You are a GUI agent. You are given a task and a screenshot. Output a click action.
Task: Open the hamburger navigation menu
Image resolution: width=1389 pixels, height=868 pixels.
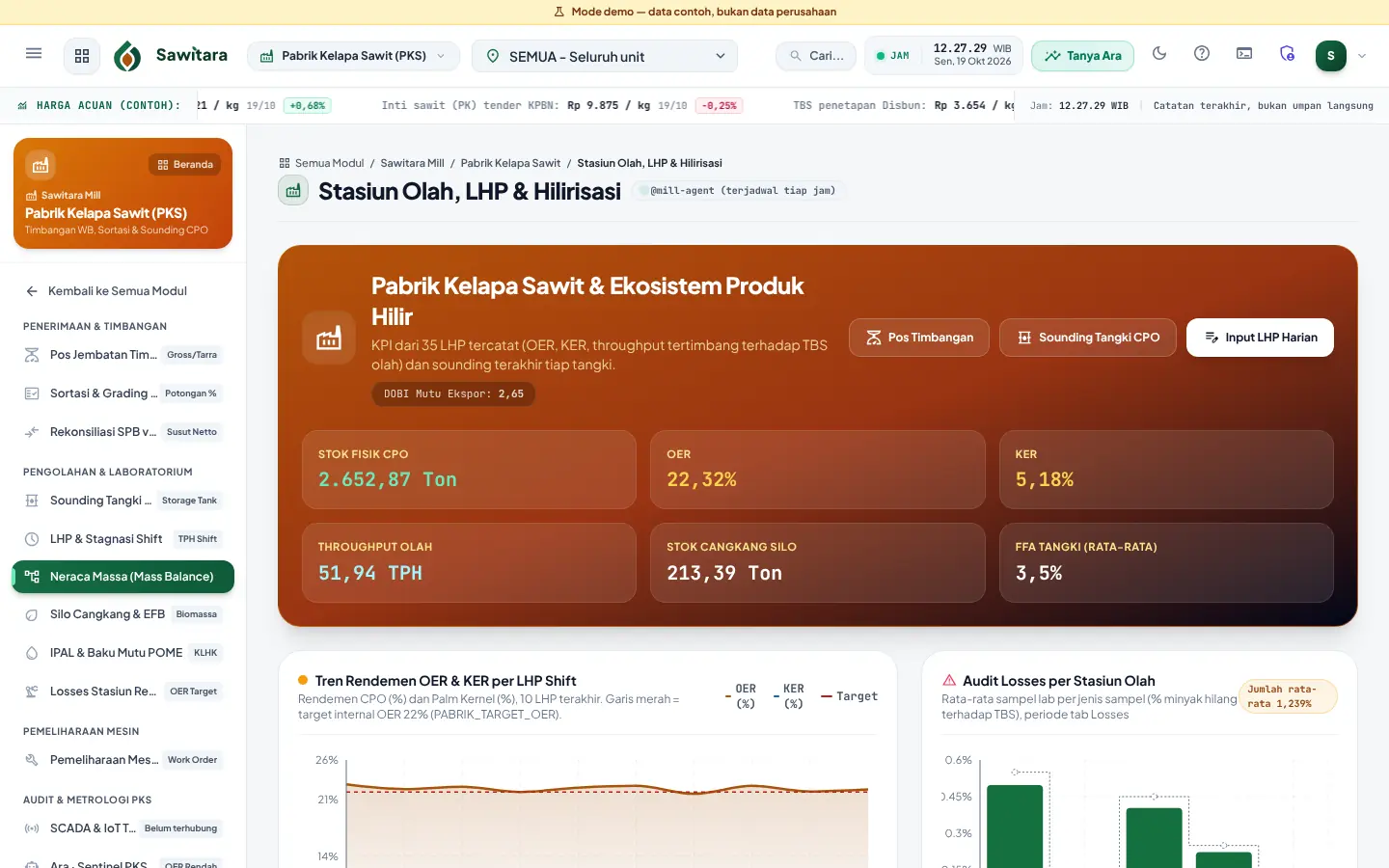pyautogui.click(x=34, y=55)
